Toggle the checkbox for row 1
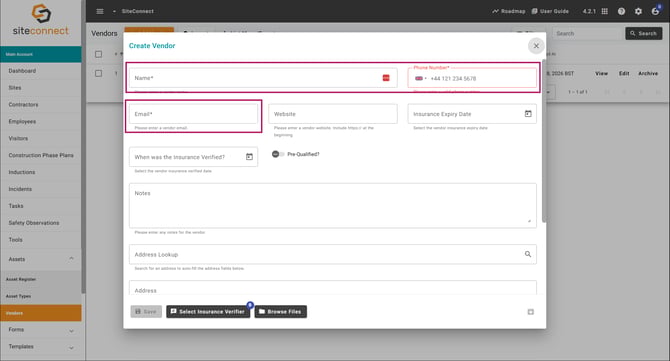The image size is (670, 361). pos(98,73)
